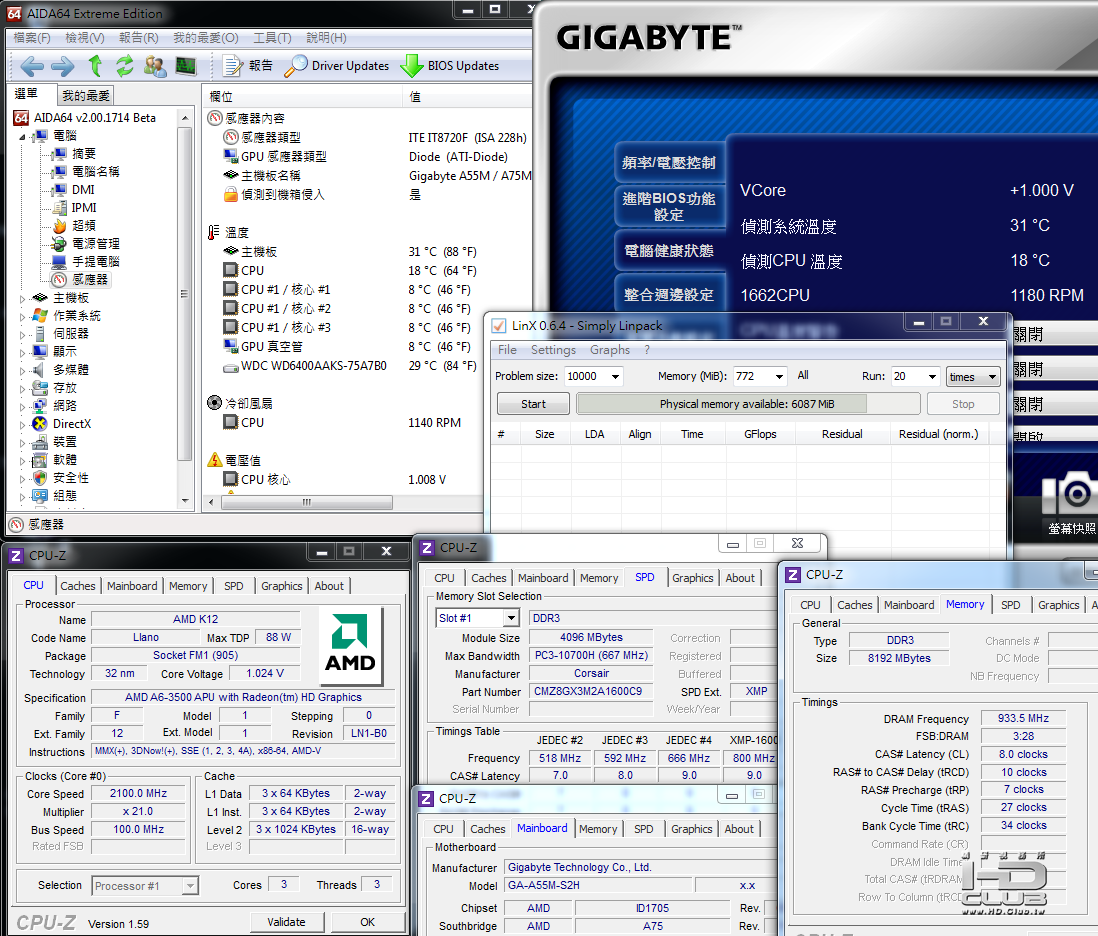Open the 報告 report toolbar button
The image size is (1098, 936).
(x=248, y=66)
